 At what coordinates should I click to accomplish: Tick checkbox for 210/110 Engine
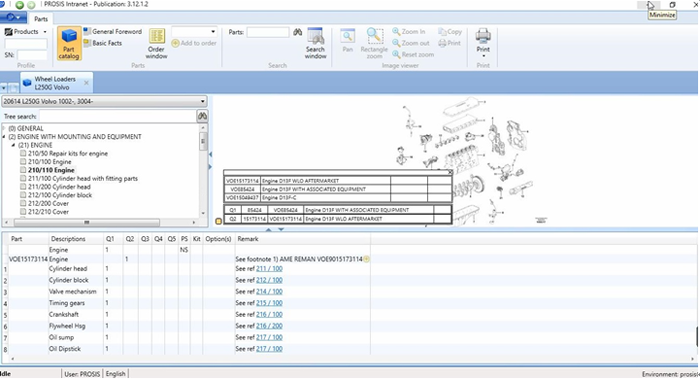(x=23, y=170)
